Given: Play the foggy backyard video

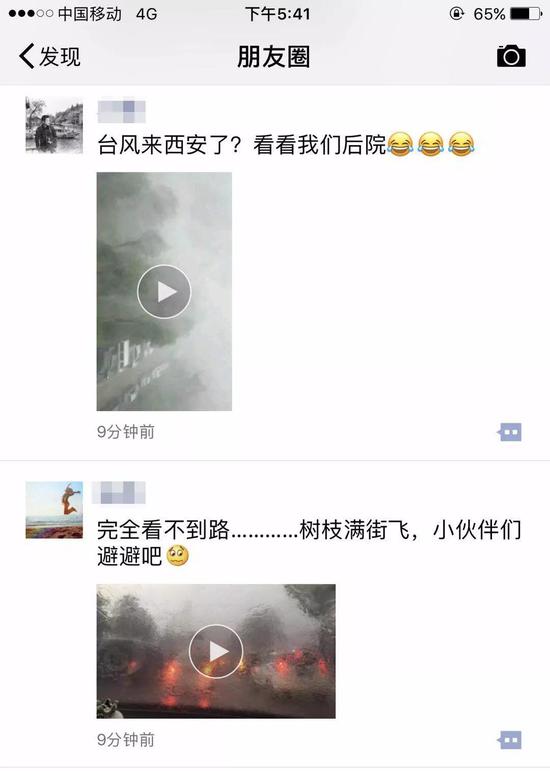Looking at the screenshot, I should click(x=164, y=292).
